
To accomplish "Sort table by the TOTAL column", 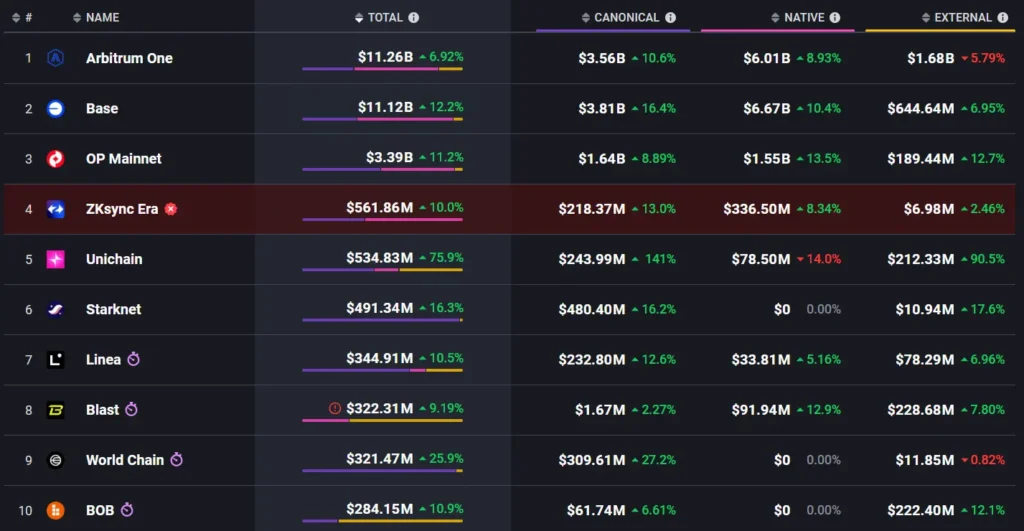I will tap(379, 18).
